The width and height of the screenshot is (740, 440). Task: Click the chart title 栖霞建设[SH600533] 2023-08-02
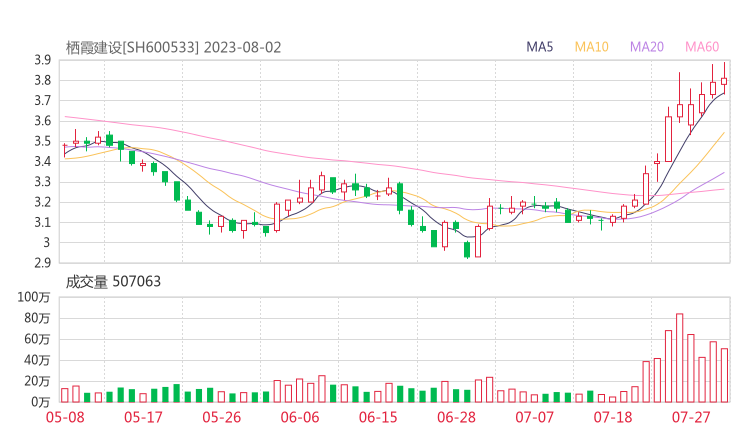[x=173, y=48]
